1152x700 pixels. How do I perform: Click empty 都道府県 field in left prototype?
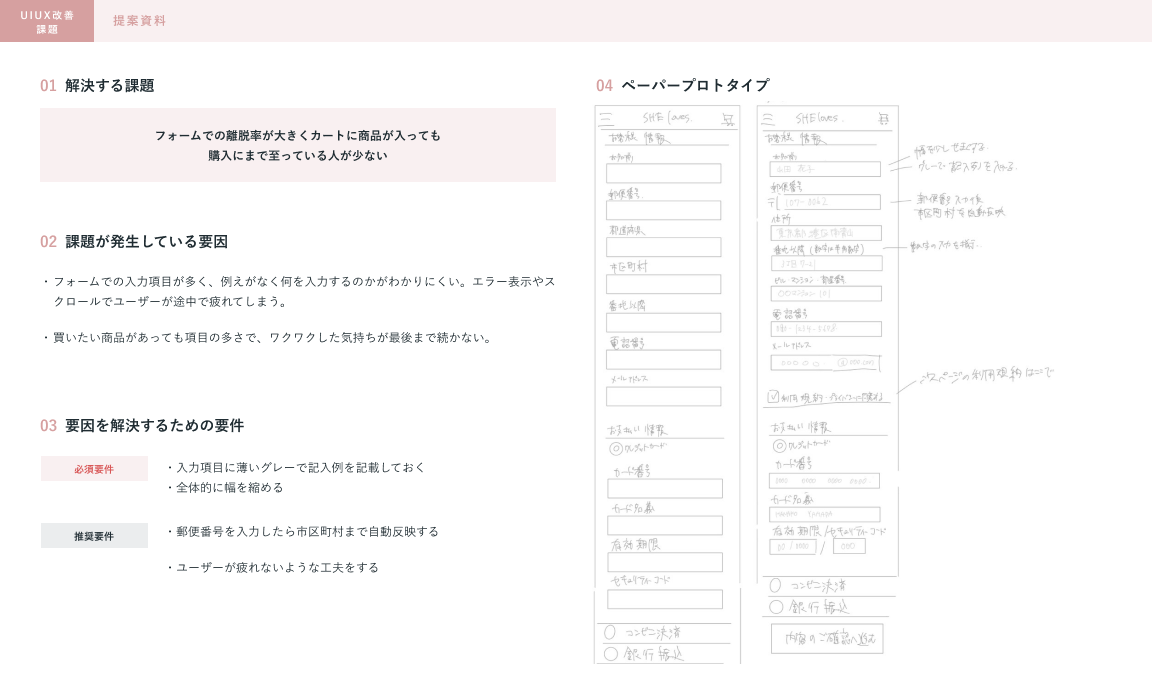664,247
